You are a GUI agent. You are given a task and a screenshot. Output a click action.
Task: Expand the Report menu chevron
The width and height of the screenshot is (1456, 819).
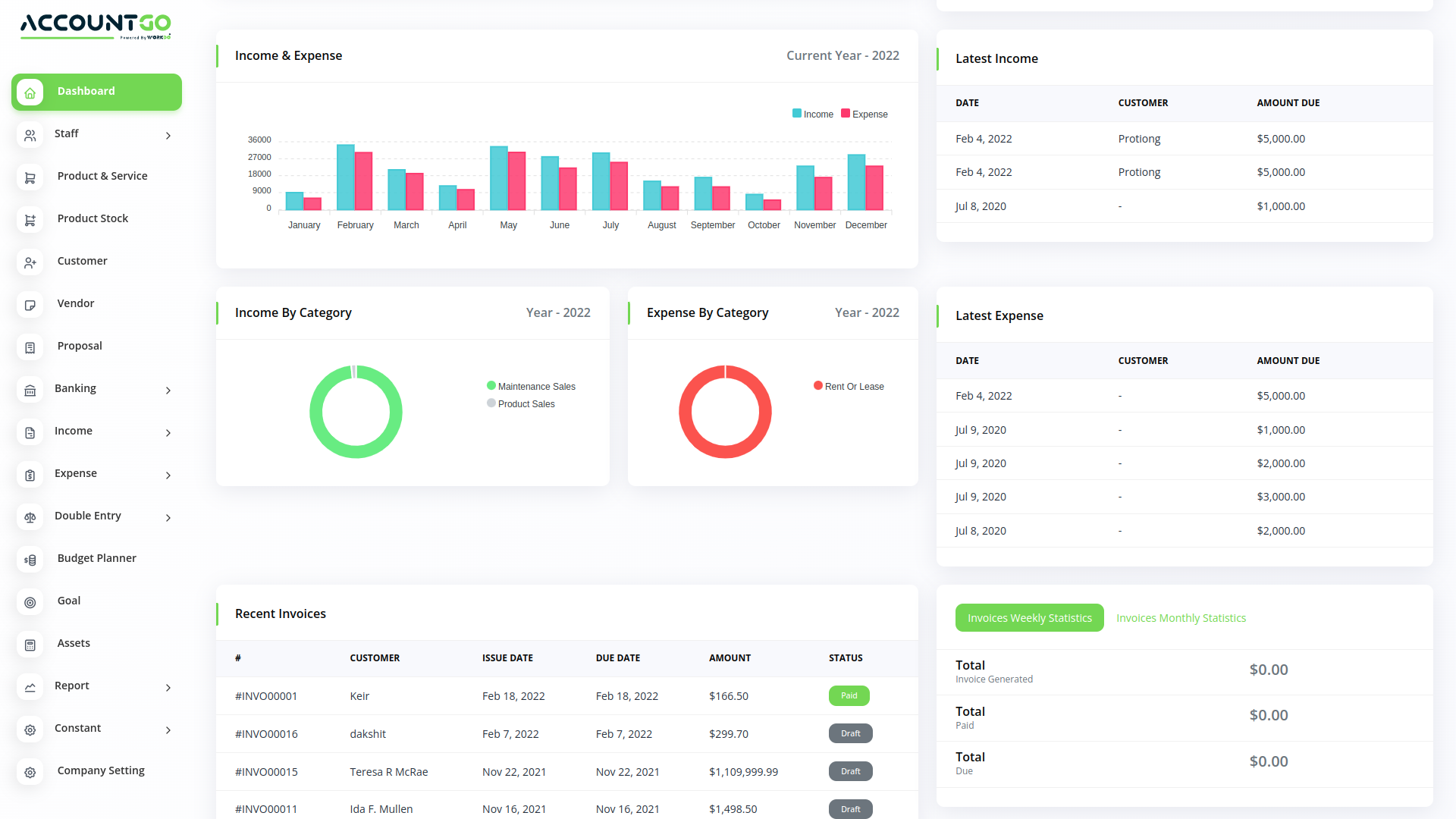click(168, 687)
